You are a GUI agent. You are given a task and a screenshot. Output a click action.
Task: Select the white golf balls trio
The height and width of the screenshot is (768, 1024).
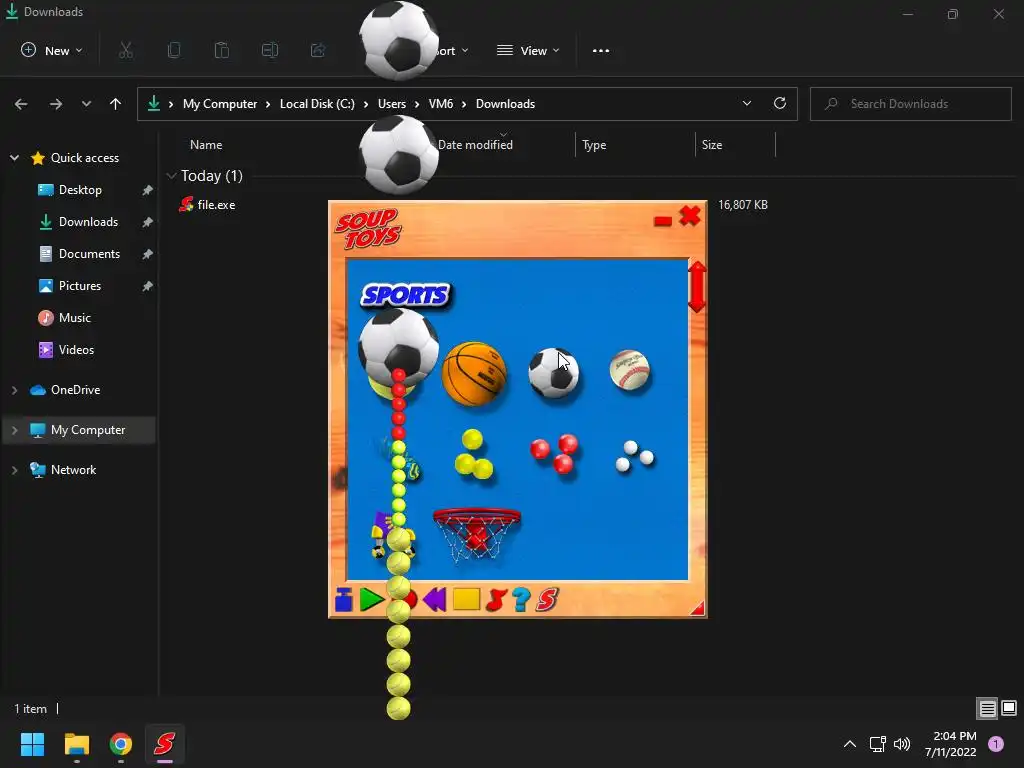(634, 456)
